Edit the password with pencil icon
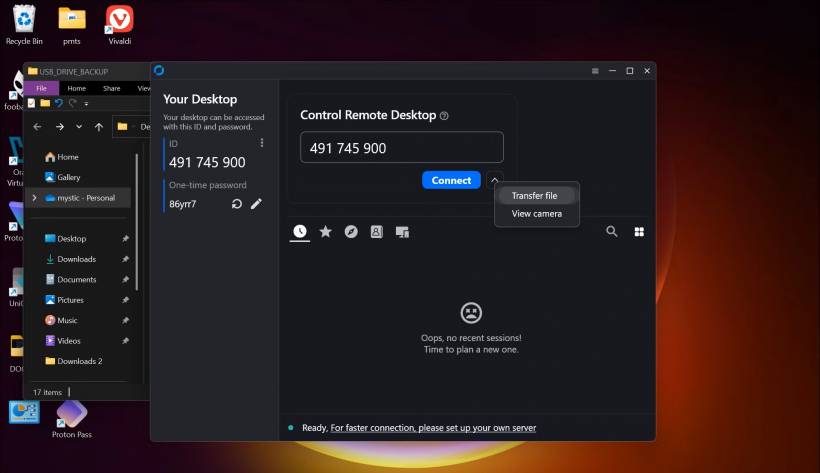Screen dimensions: 820x473 click(256, 204)
